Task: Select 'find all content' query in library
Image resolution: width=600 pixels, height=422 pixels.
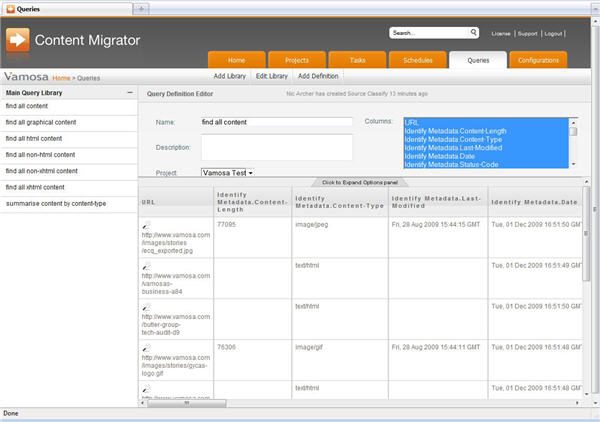Action: tap(68, 106)
